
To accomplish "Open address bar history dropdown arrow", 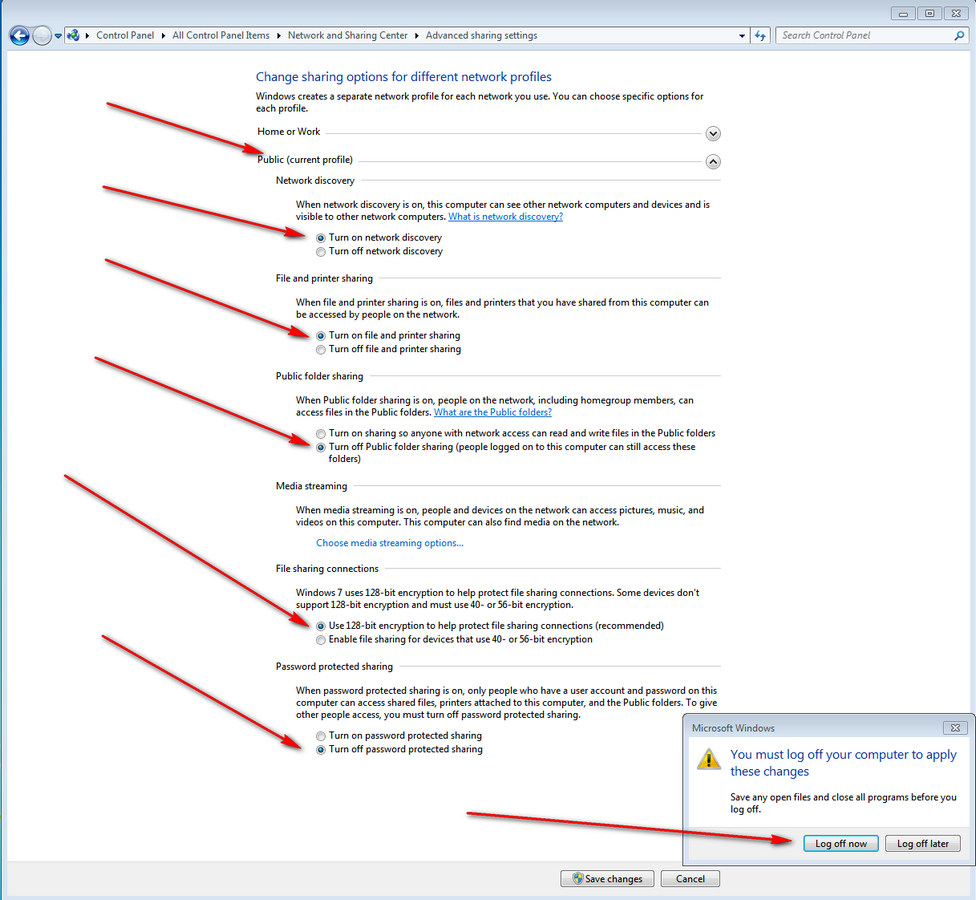I will point(742,36).
